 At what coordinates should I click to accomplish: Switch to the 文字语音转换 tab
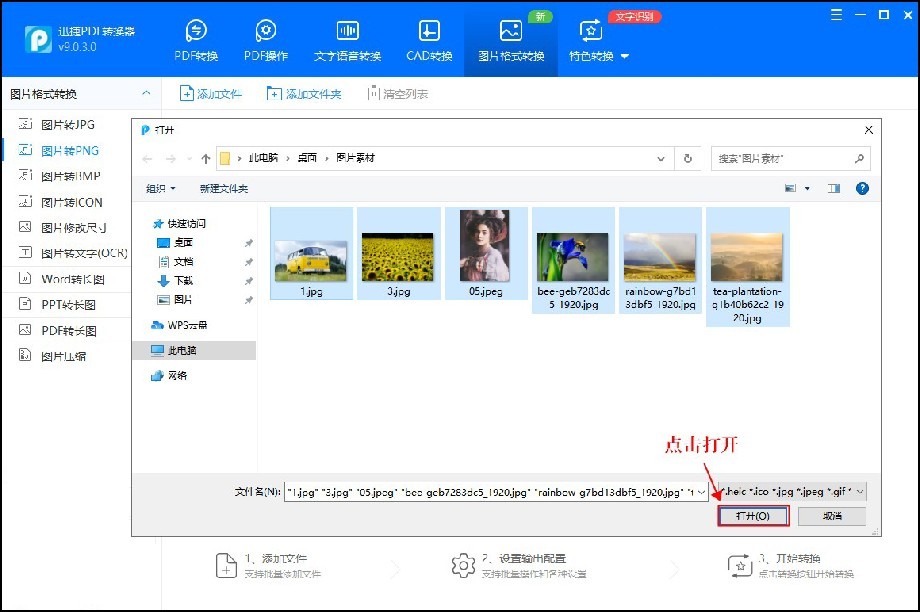tap(347, 38)
